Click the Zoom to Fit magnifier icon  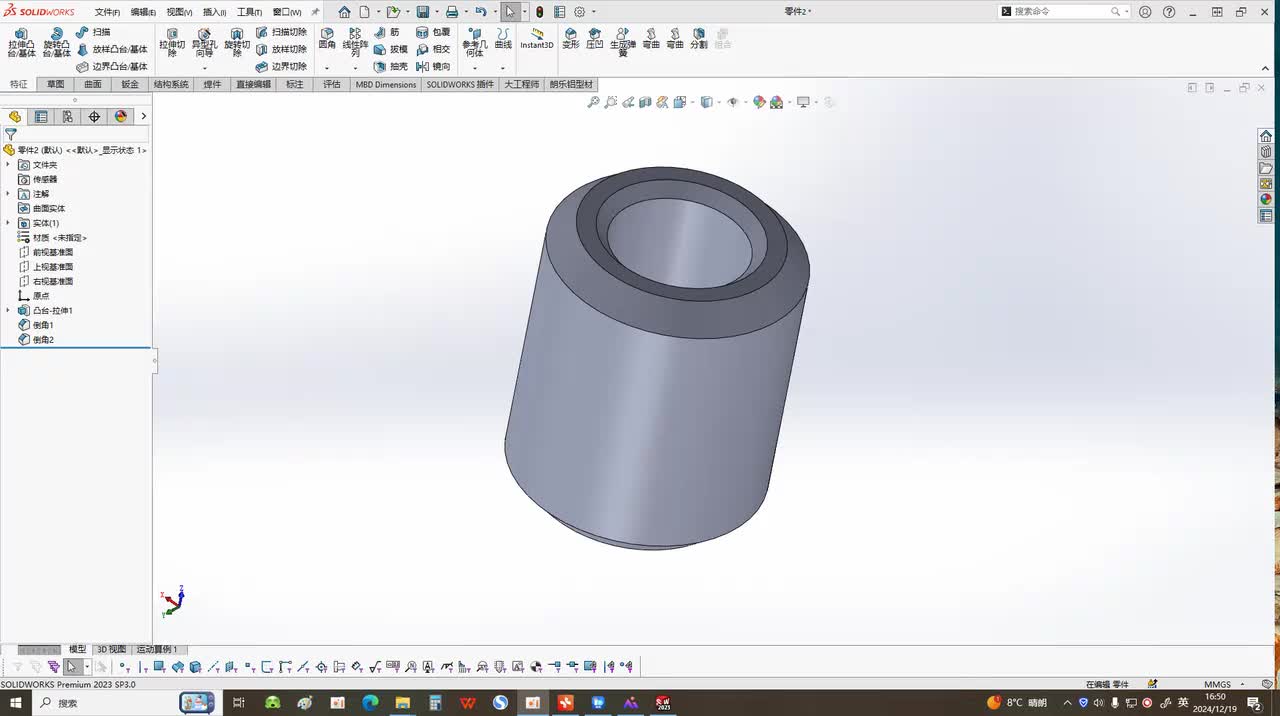click(x=593, y=102)
